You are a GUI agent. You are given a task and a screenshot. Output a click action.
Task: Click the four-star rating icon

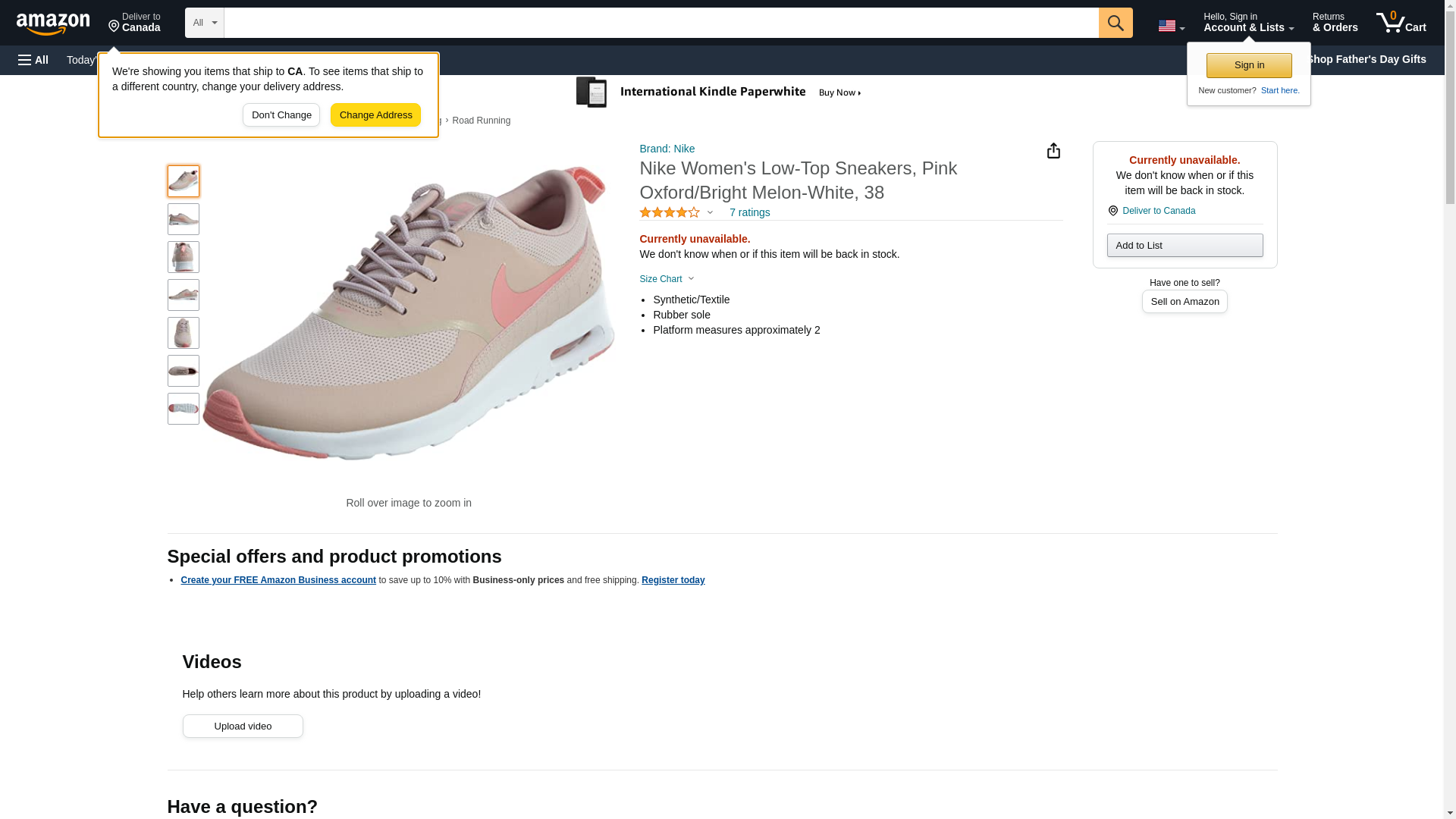[x=670, y=212]
